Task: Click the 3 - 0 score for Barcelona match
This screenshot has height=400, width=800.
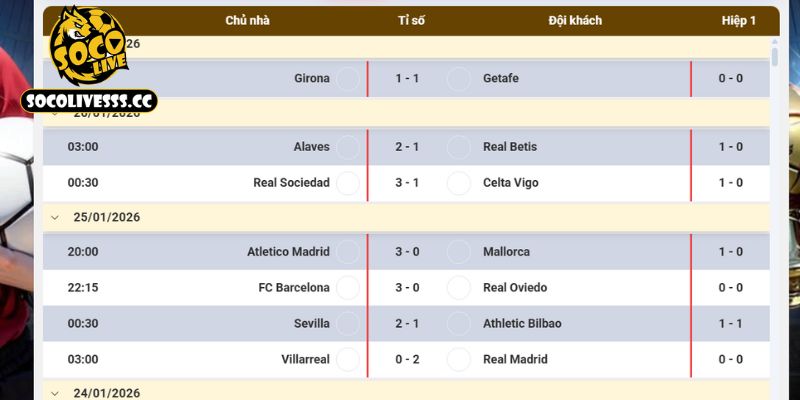Action: tap(407, 288)
